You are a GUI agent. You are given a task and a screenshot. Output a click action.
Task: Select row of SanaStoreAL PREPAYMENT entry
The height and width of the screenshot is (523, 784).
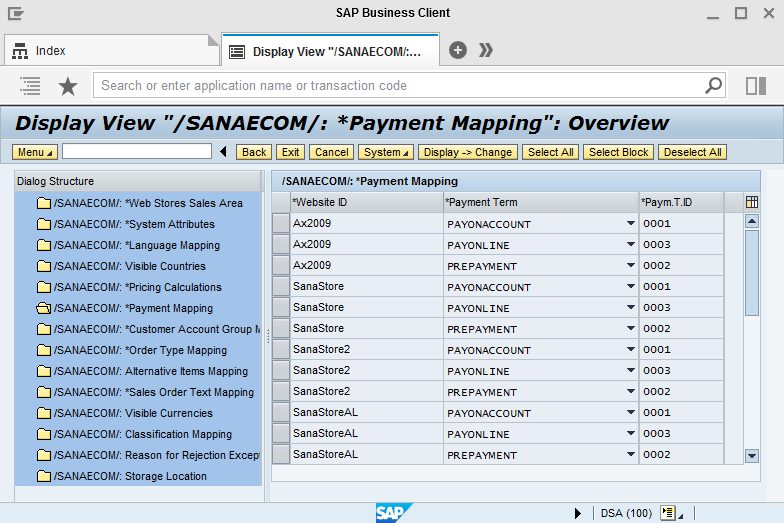coord(281,455)
